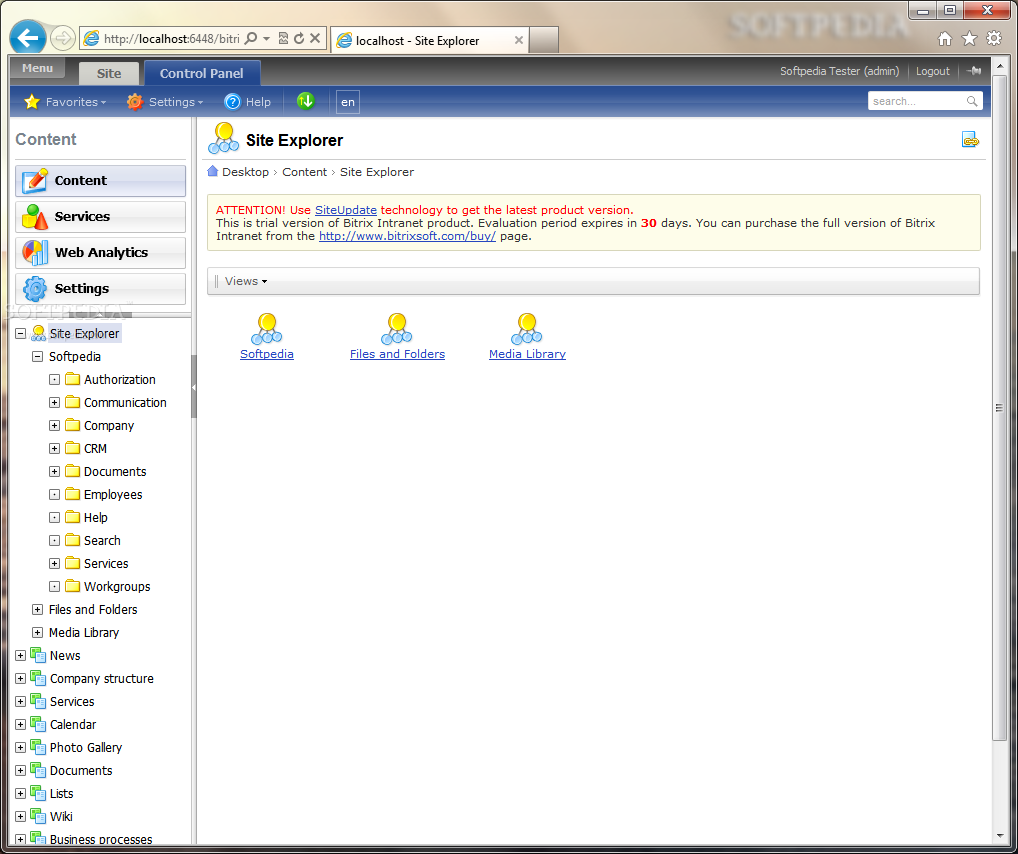Image resolution: width=1018 pixels, height=854 pixels.
Task: Expand the Files and Folders node
Action: coord(38,609)
